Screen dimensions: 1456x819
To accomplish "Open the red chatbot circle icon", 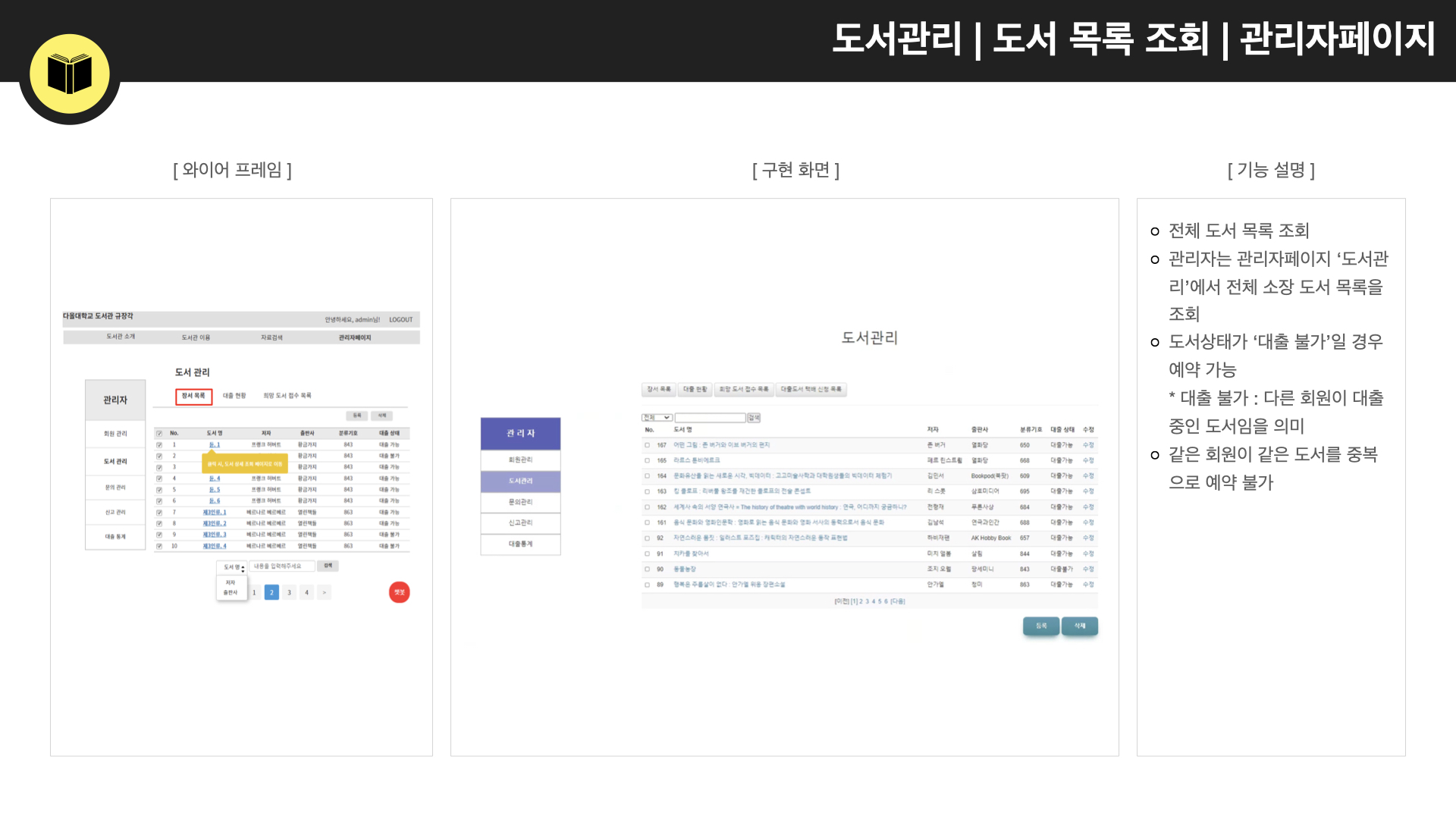I will point(400,592).
